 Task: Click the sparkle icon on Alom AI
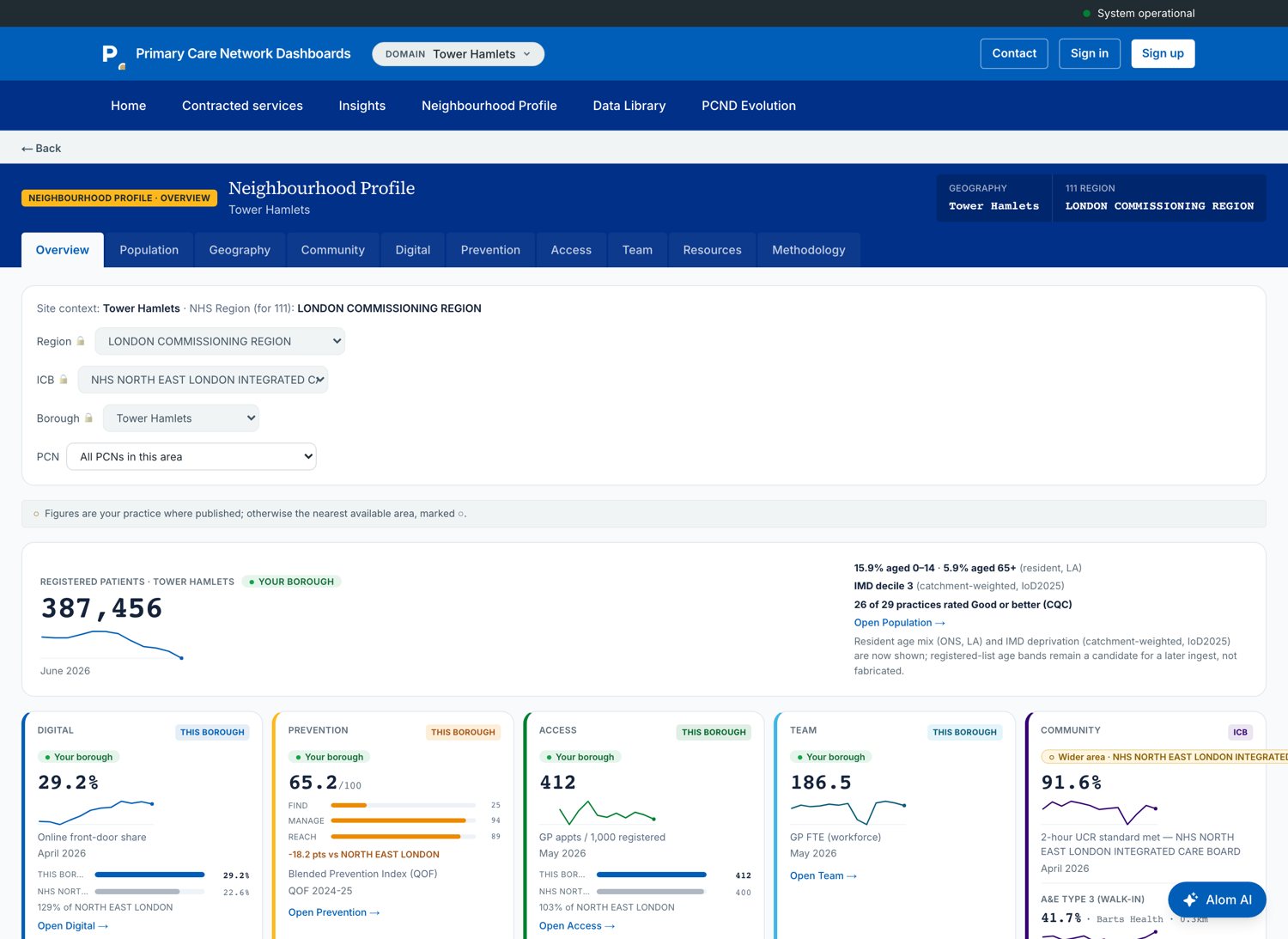pos(1190,899)
